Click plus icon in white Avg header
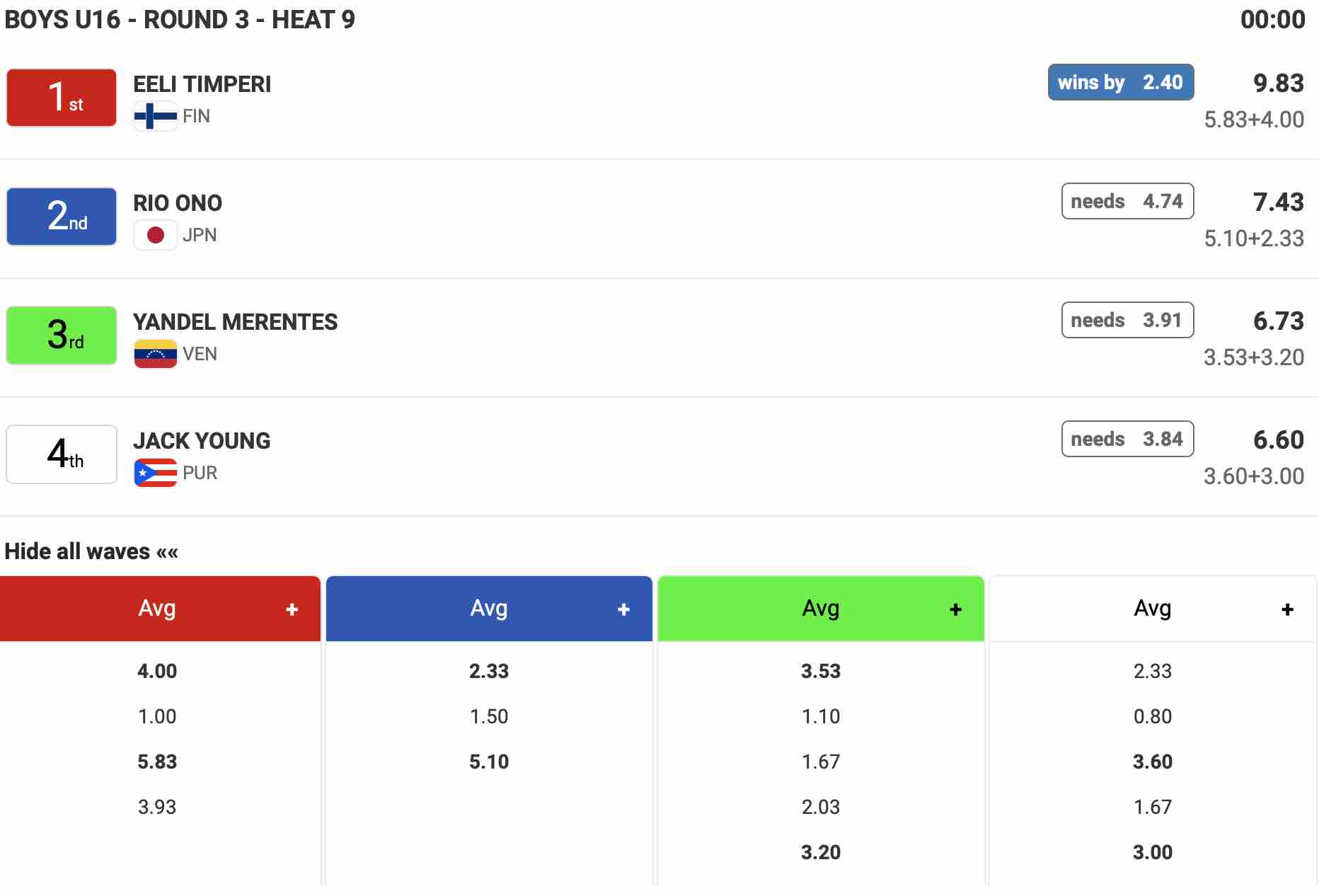1319x896 pixels. click(x=1287, y=609)
